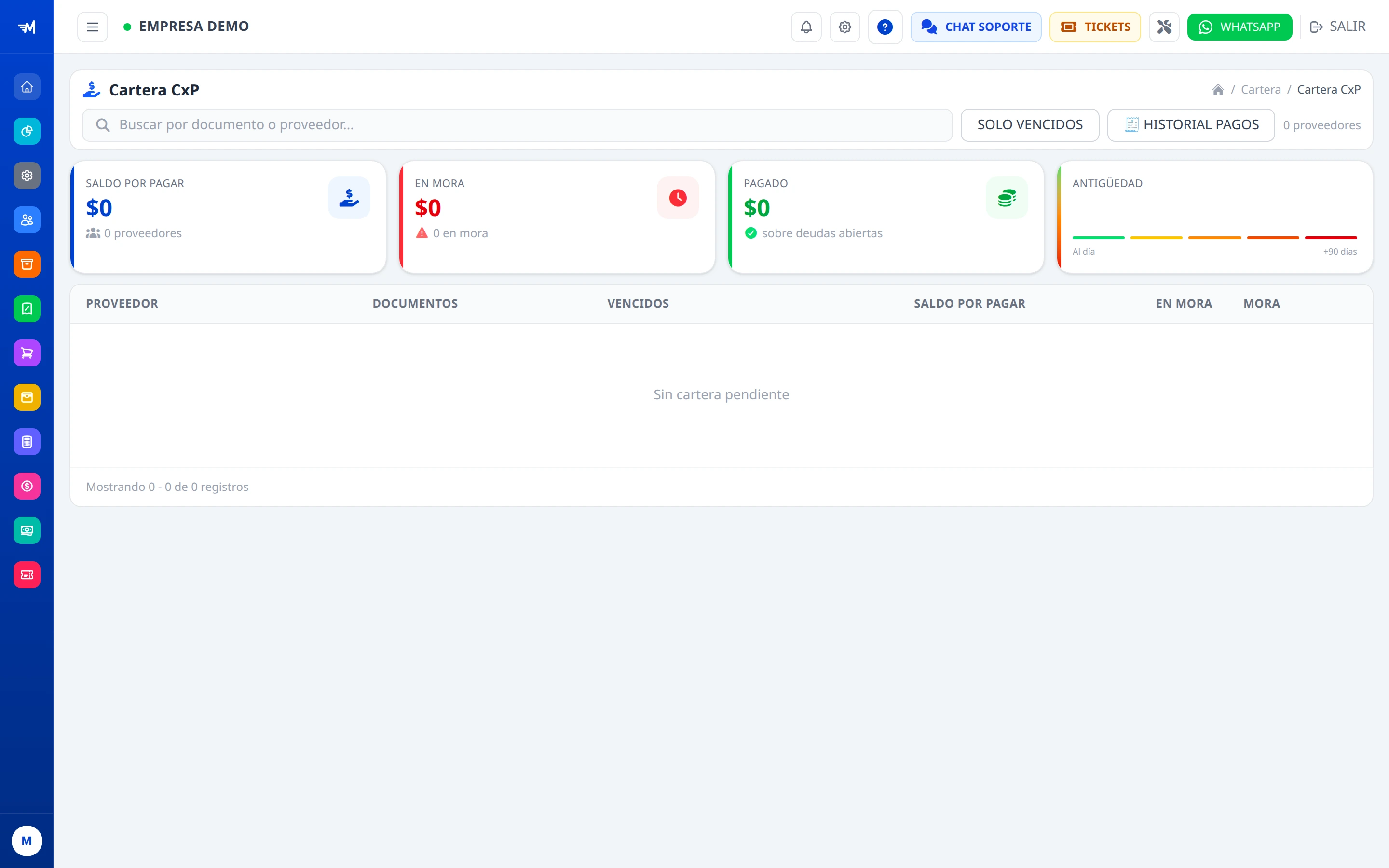
Task: Open the calculator sidebar icon
Action: click(27, 441)
